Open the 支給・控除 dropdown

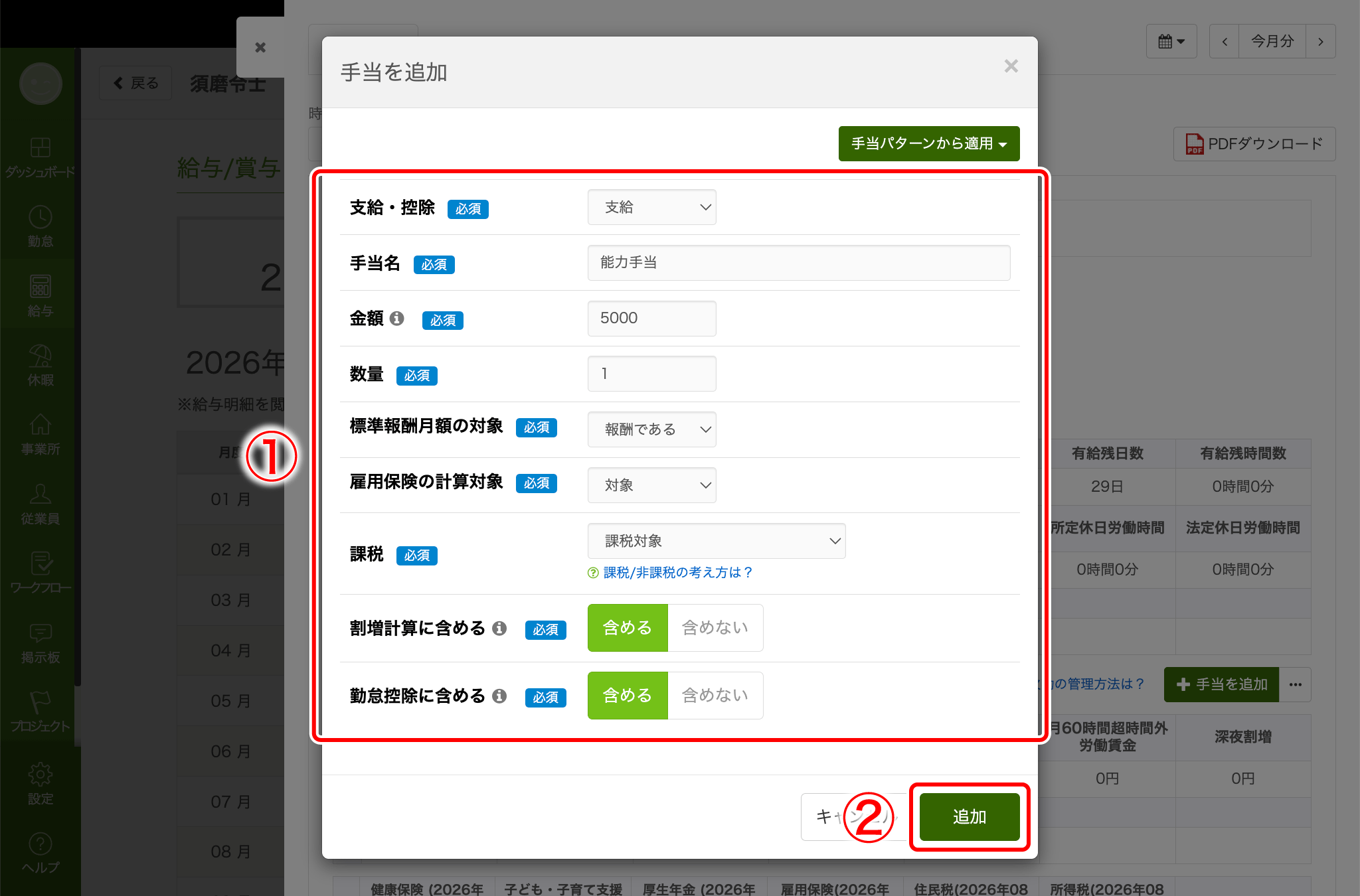click(x=651, y=207)
